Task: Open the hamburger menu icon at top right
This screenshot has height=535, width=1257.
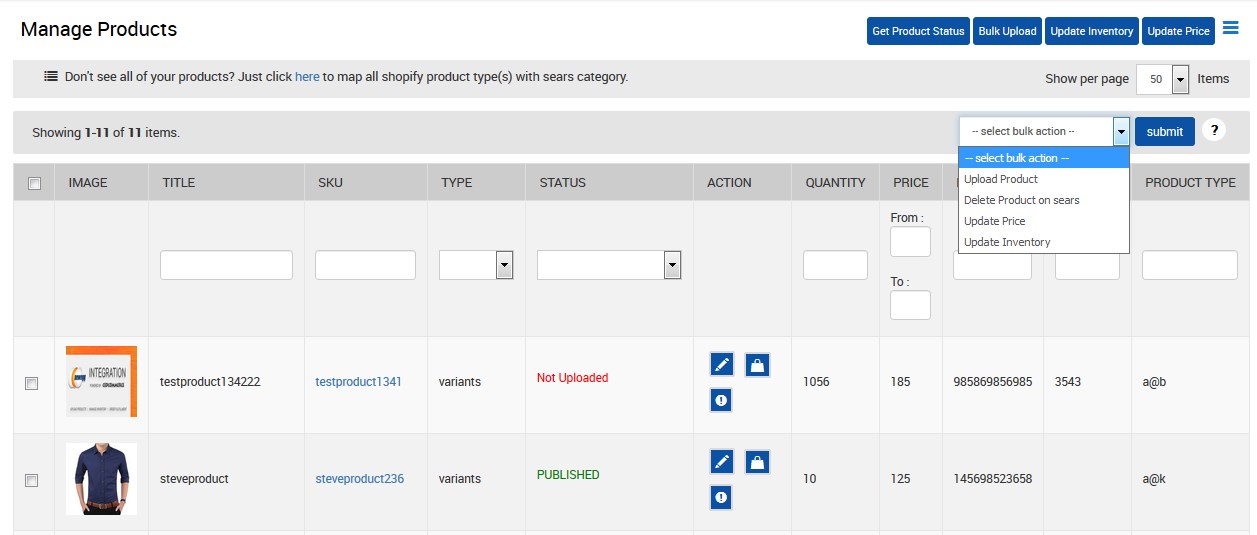Action: pos(1231,28)
